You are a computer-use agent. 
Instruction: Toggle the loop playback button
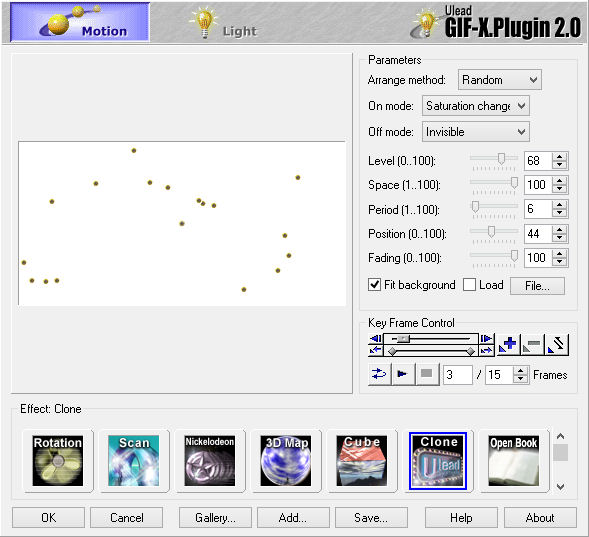click(x=379, y=374)
